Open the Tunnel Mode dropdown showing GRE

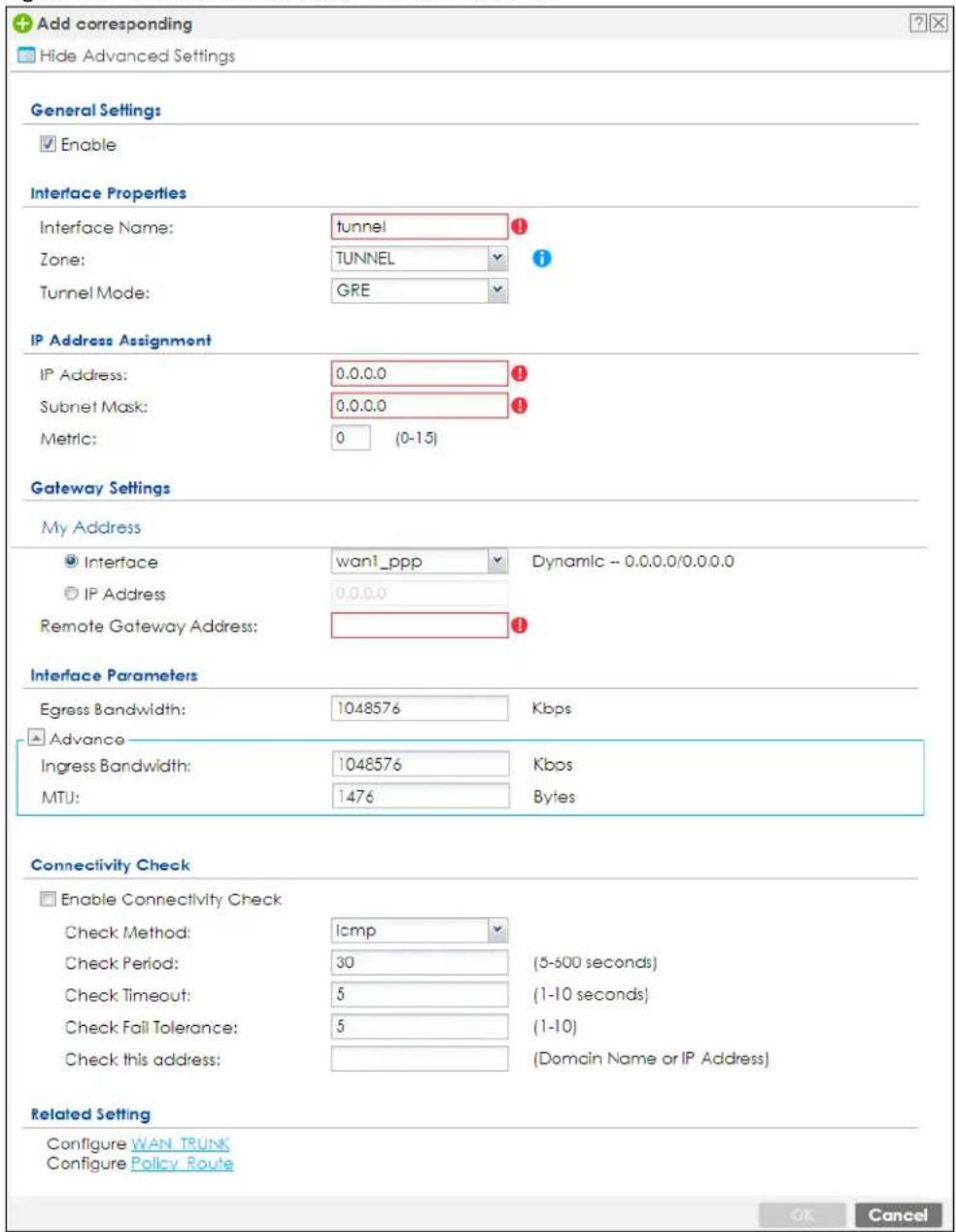[x=420, y=291]
